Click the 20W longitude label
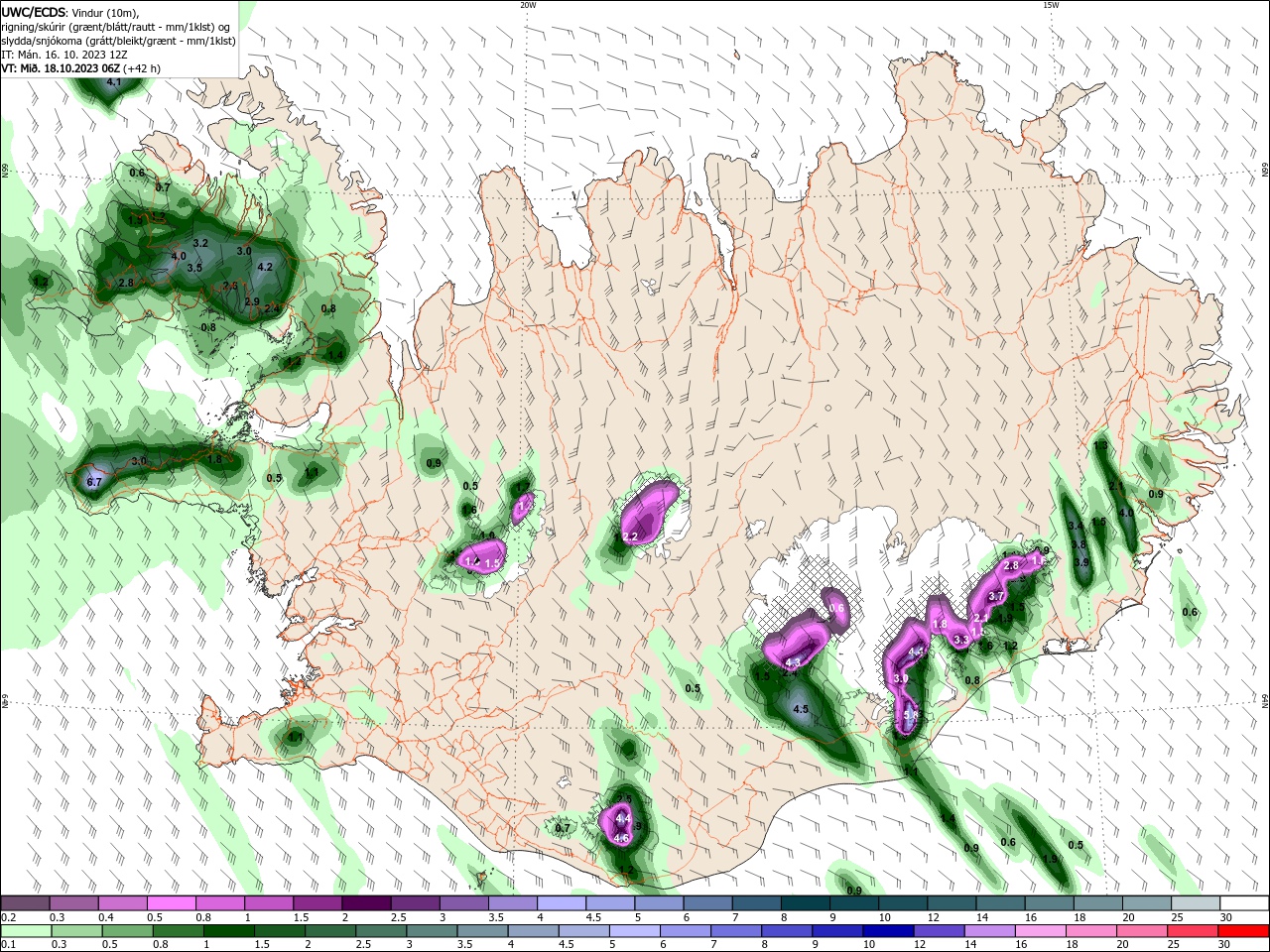The height and width of the screenshot is (952, 1270). 528,5
